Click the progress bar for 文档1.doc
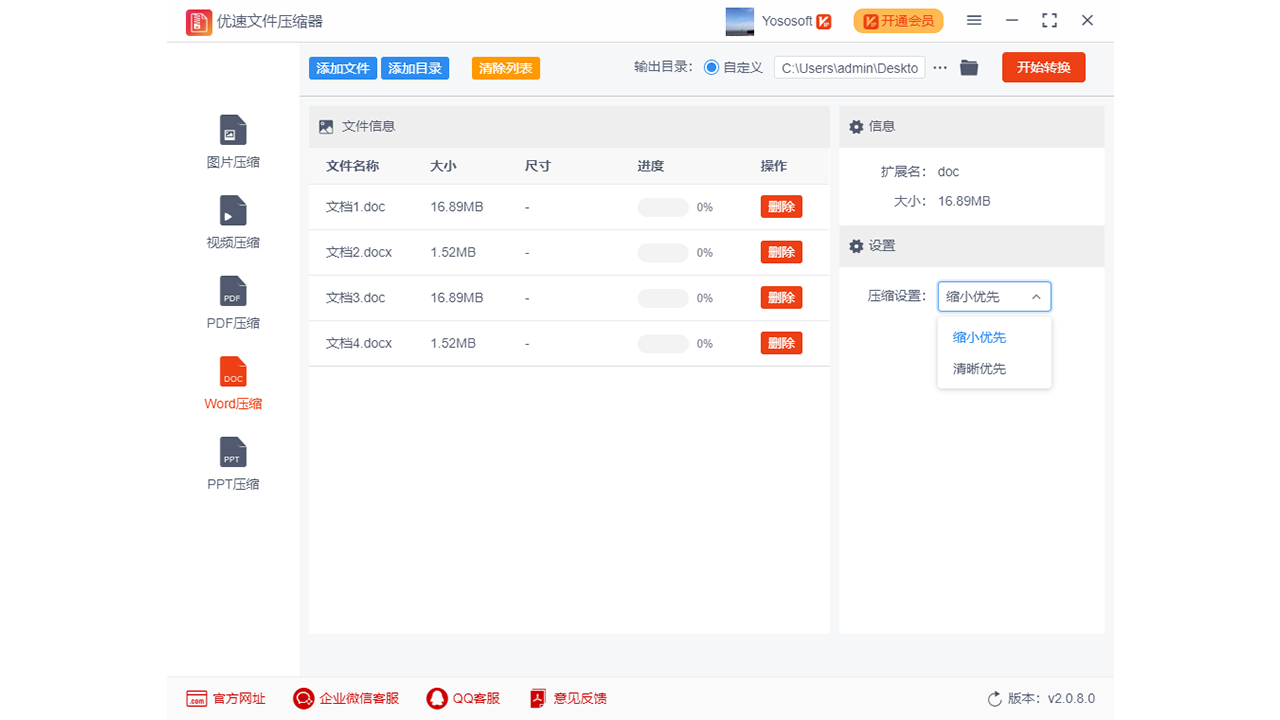 coord(662,206)
